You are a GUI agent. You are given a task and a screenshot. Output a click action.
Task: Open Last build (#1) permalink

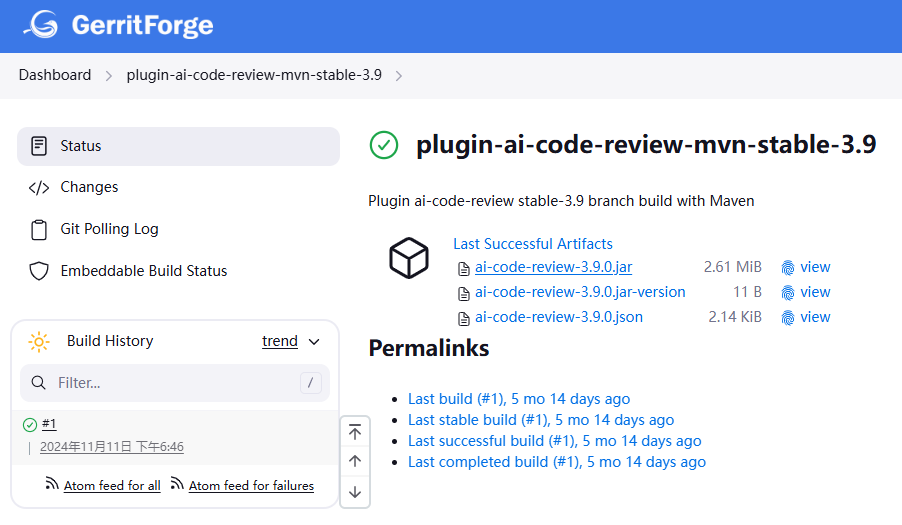pos(519,399)
